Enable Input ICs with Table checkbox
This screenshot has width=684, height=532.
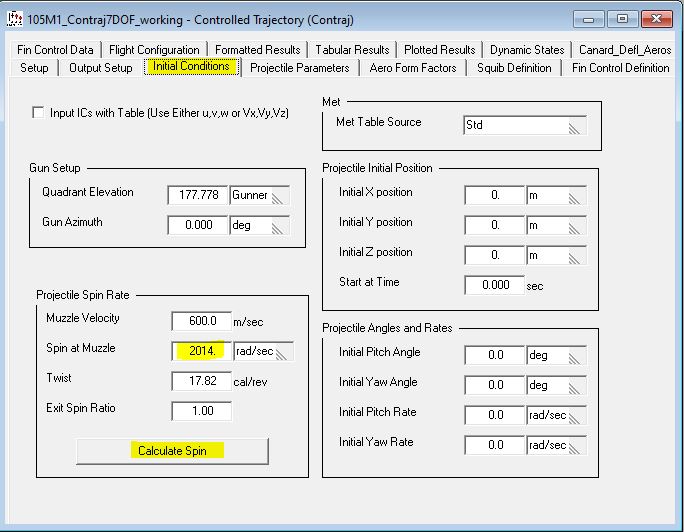pos(39,113)
